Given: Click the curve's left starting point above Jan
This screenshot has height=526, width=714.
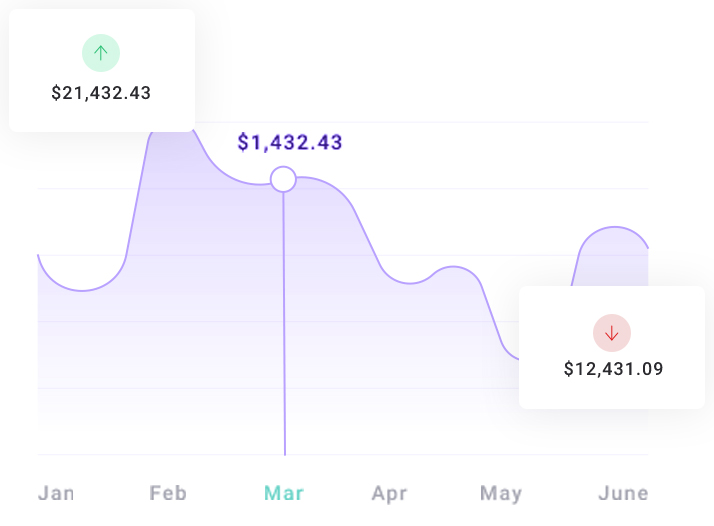Looking at the screenshot, I should [x=38, y=256].
